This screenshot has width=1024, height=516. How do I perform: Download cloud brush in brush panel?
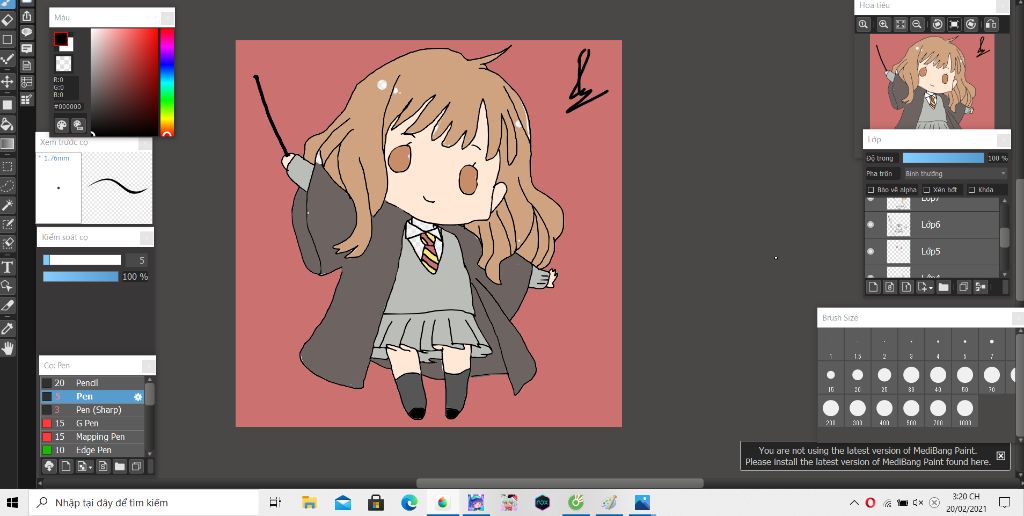coord(49,466)
